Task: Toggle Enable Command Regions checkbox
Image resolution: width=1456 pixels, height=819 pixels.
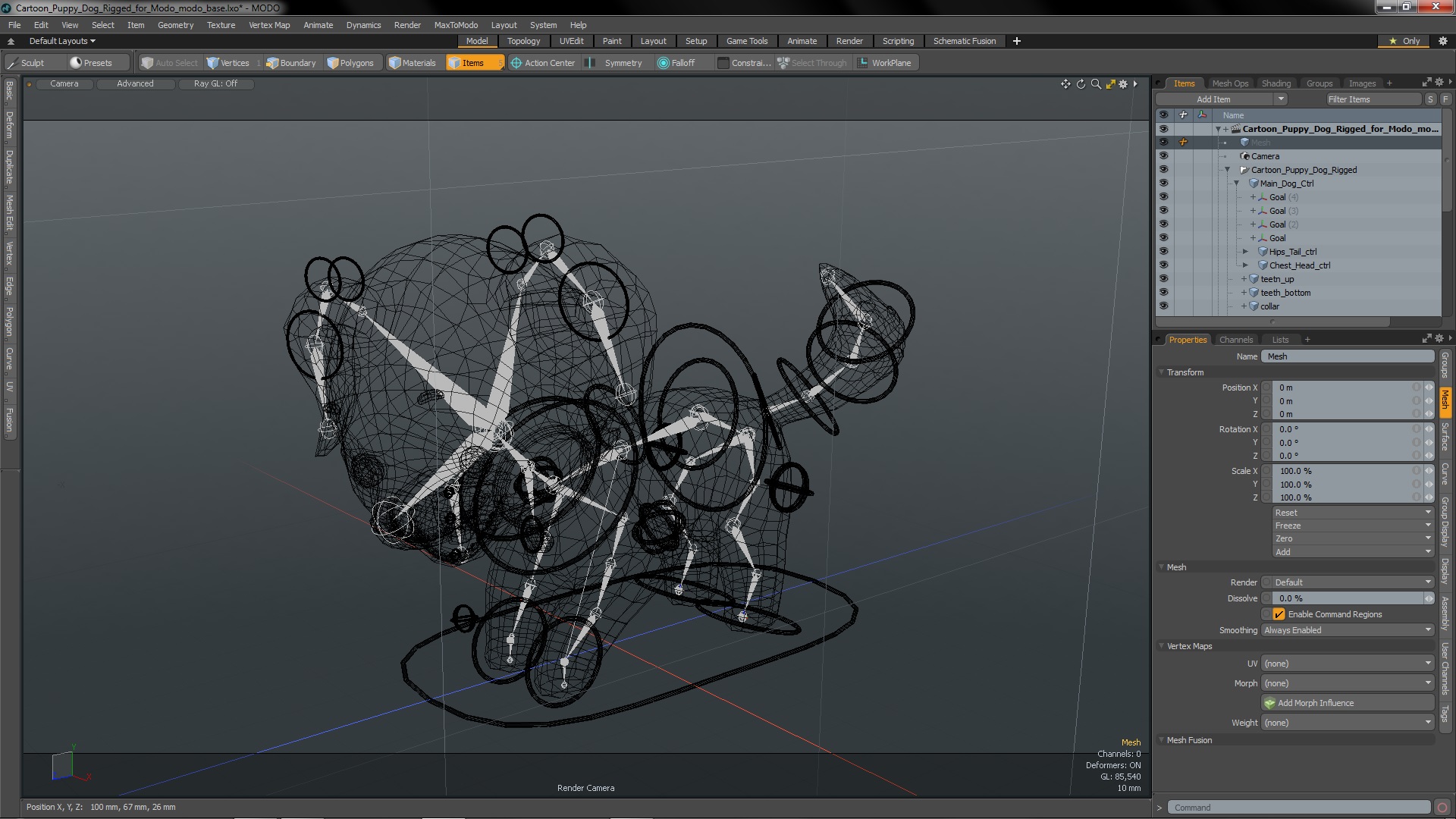Action: point(1279,614)
